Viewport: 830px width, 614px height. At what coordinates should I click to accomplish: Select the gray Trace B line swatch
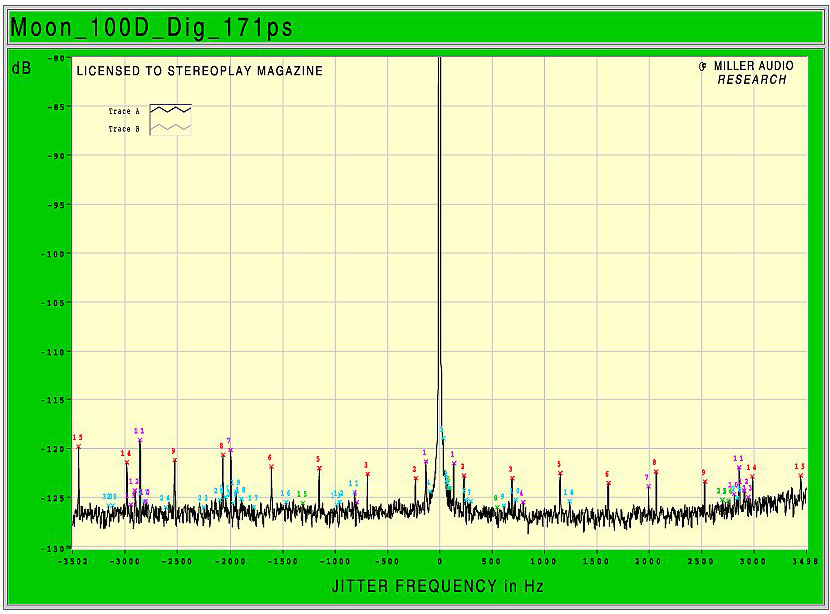coord(170,128)
